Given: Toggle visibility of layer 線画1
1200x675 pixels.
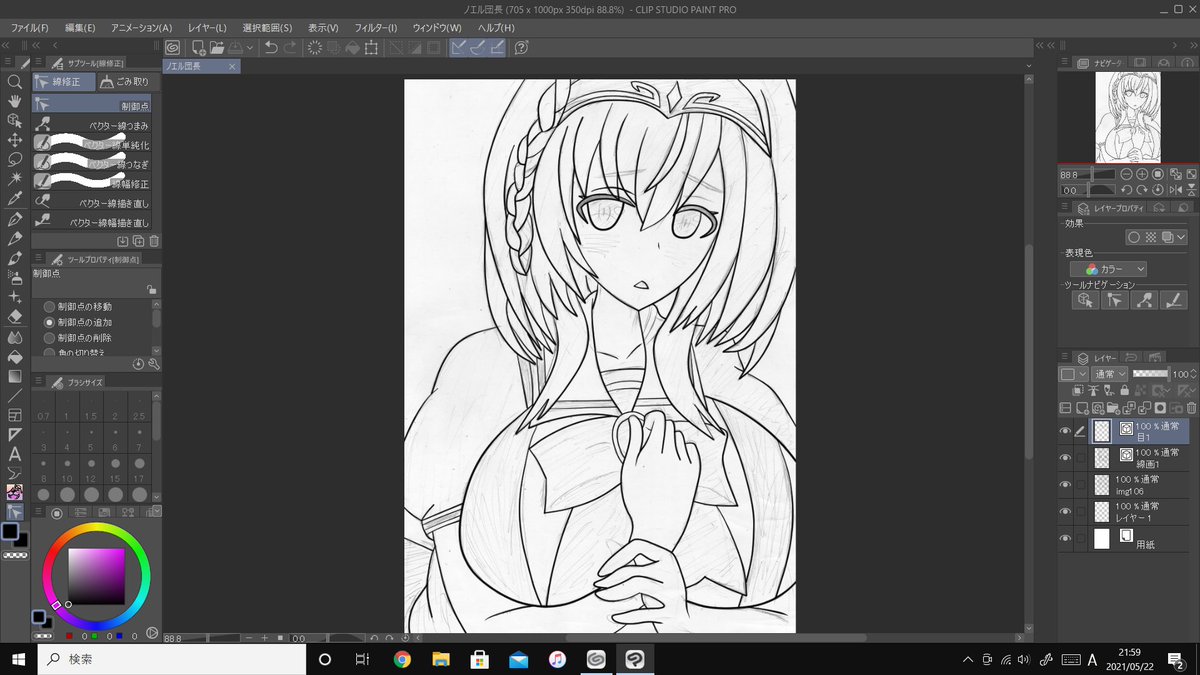Looking at the screenshot, I should coord(1065,457).
